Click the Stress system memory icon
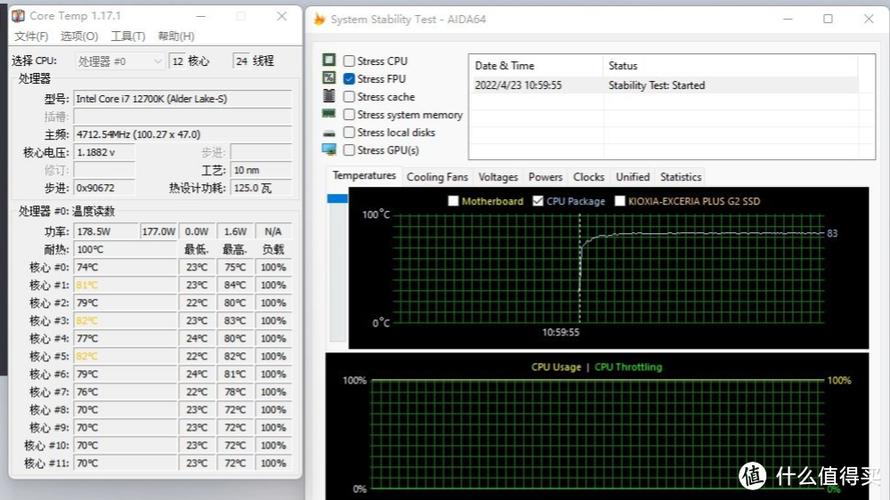This screenshot has height=500, width=890. (x=329, y=114)
